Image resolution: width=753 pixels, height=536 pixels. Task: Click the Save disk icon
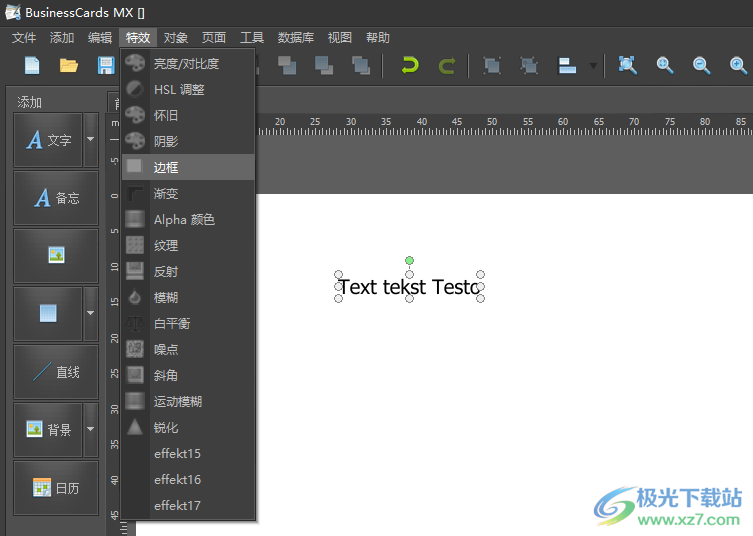tap(105, 65)
